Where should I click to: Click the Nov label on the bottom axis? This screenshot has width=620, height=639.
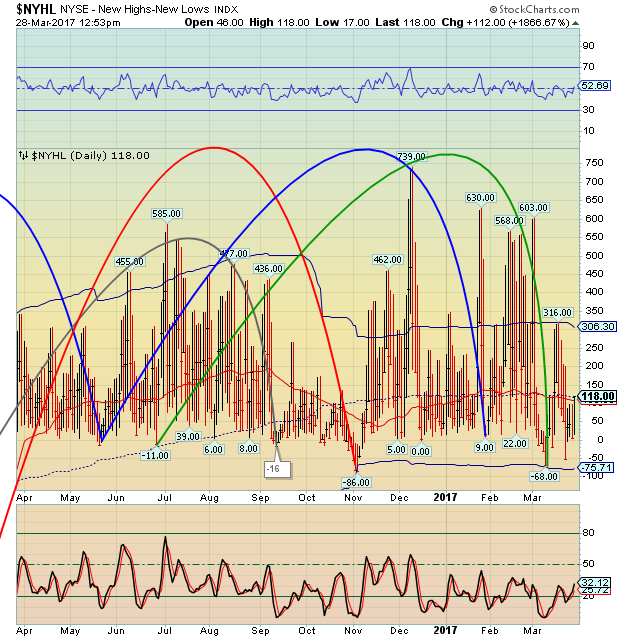tap(352, 630)
